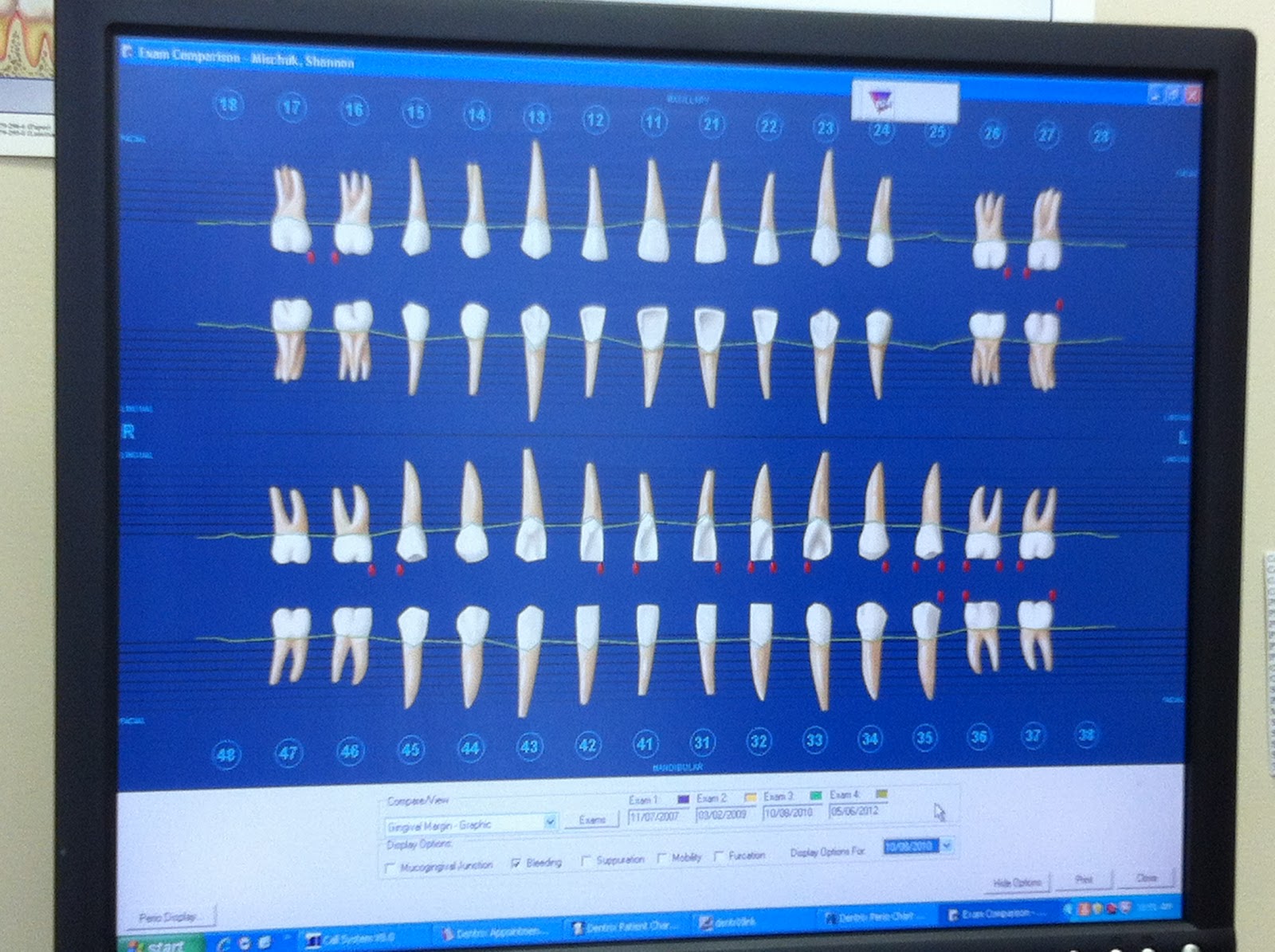Select tooth number 26 circle
This screenshot has width=1275, height=952.
992,133
